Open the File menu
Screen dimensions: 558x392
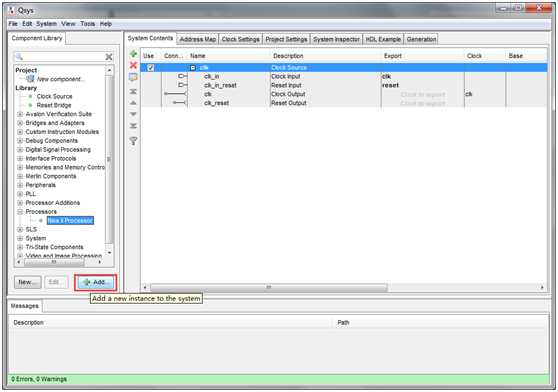tap(13, 24)
